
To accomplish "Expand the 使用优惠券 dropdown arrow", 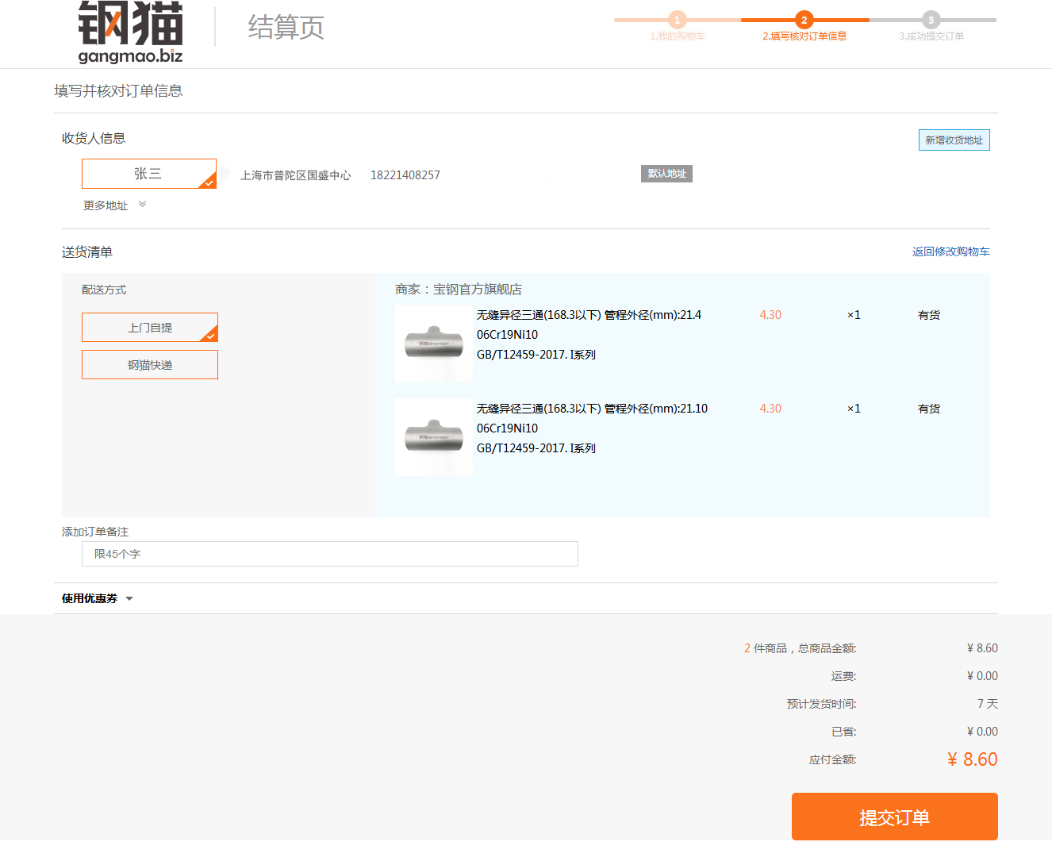I will tap(129, 598).
